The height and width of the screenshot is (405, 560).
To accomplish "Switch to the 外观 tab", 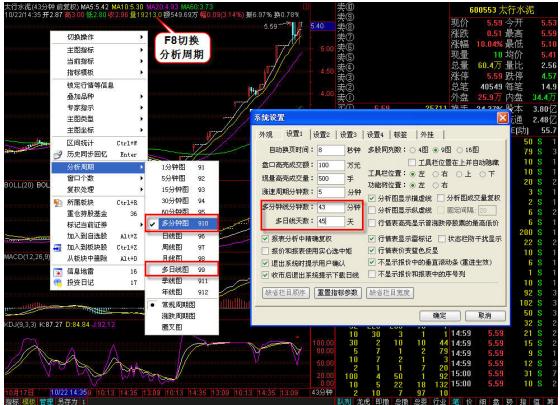I will pos(266,135).
